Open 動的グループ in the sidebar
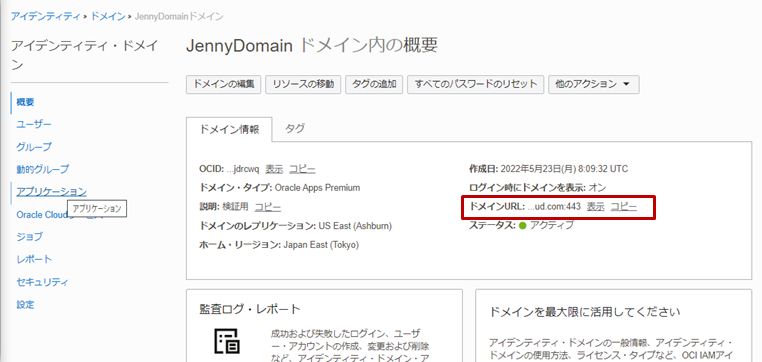 click(x=42, y=169)
